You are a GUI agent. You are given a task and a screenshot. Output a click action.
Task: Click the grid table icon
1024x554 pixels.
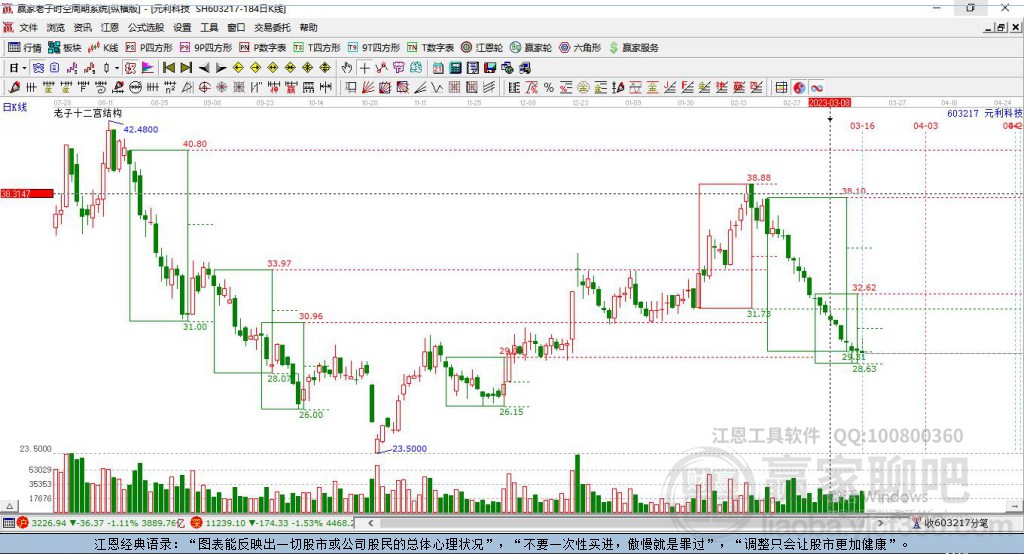pos(780,87)
